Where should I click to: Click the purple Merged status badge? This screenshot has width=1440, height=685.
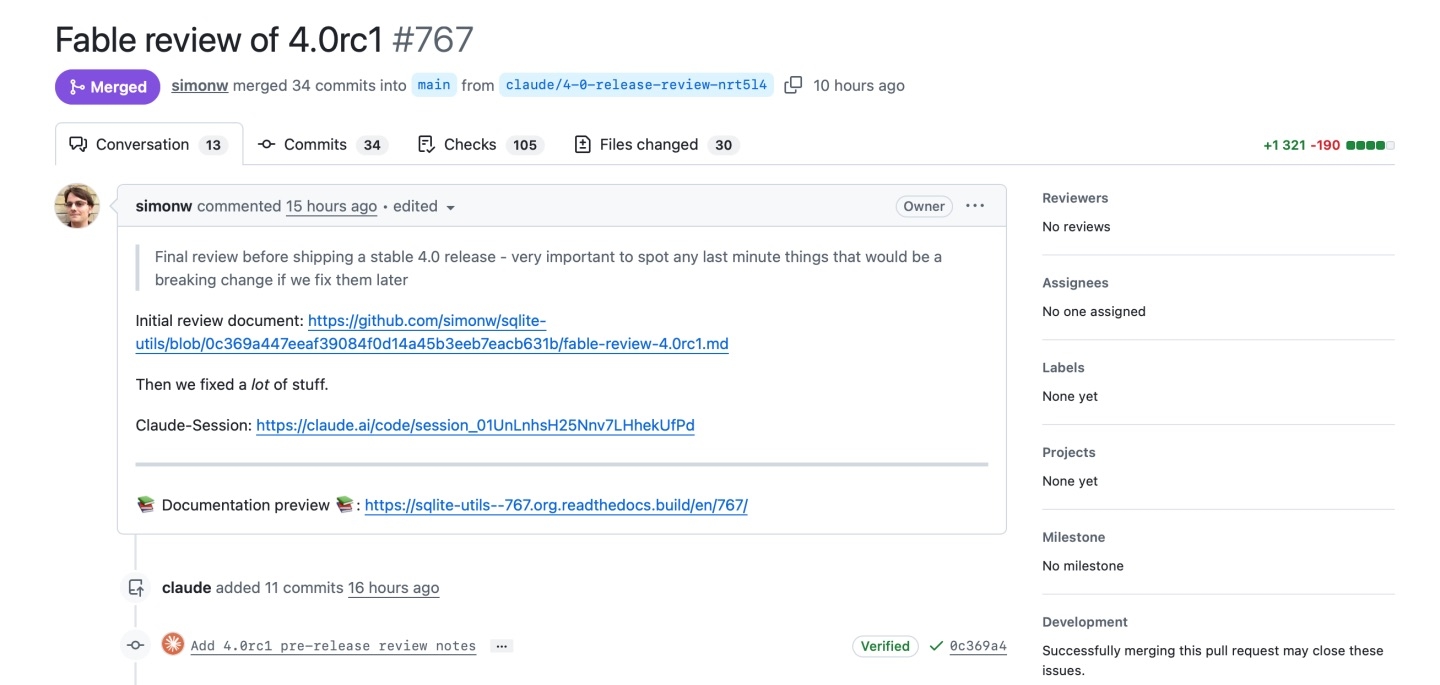pyautogui.click(x=108, y=87)
